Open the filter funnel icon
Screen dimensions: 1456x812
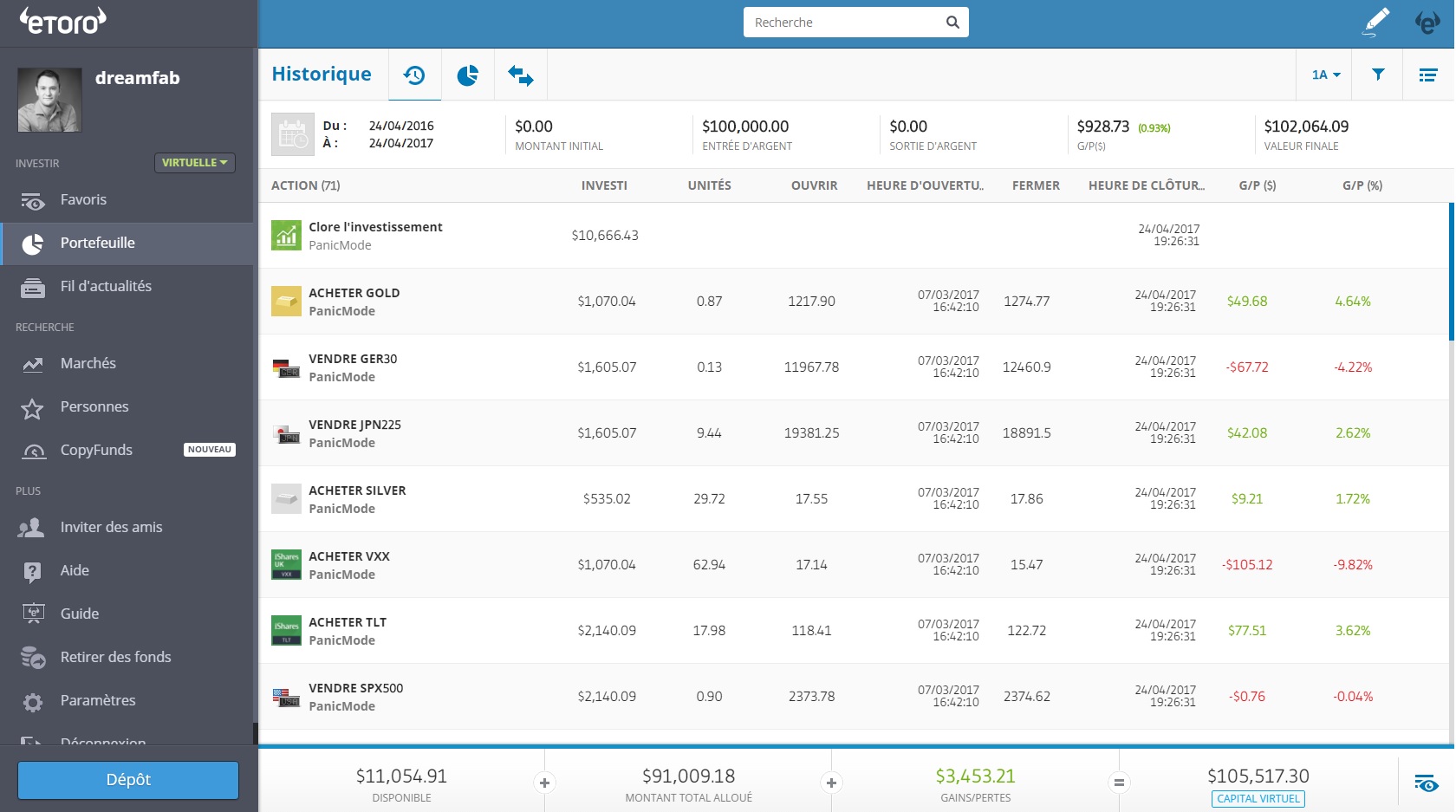[x=1378, y=75]
